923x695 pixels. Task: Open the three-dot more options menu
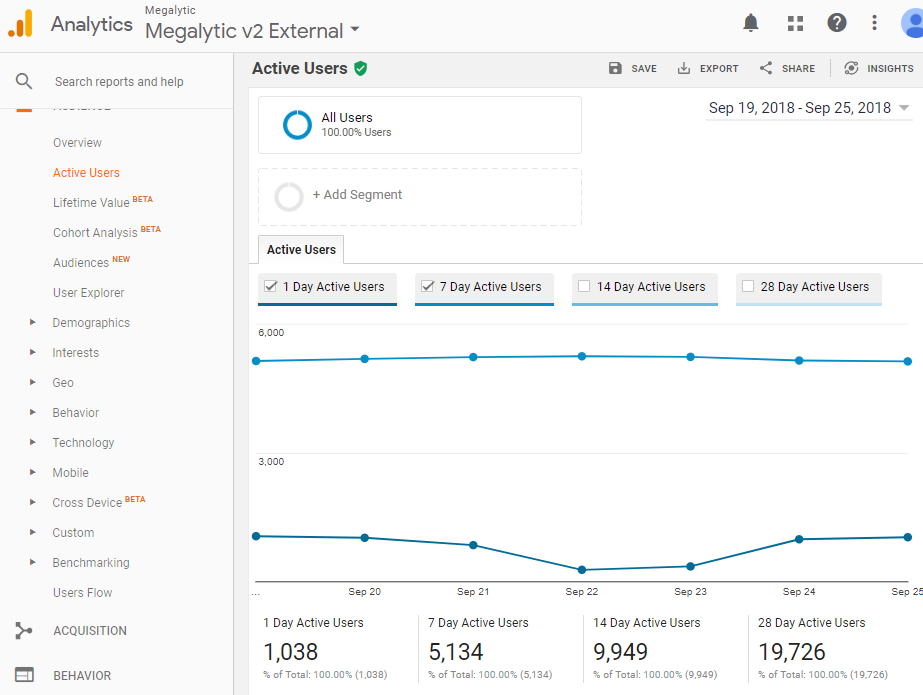pos(875,23)
